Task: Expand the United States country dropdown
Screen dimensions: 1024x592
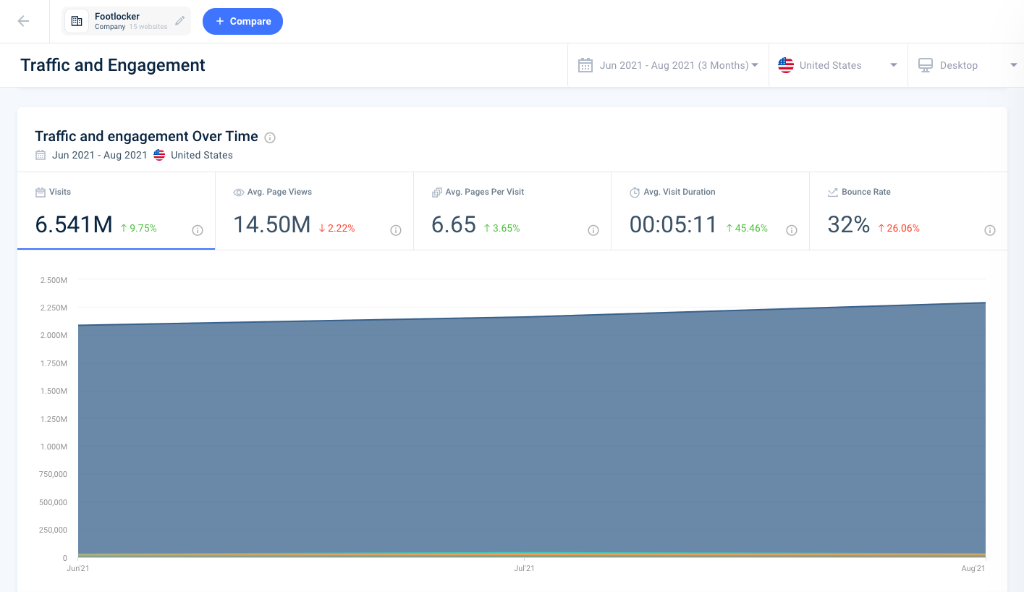Action: click(x=838, y=65)
